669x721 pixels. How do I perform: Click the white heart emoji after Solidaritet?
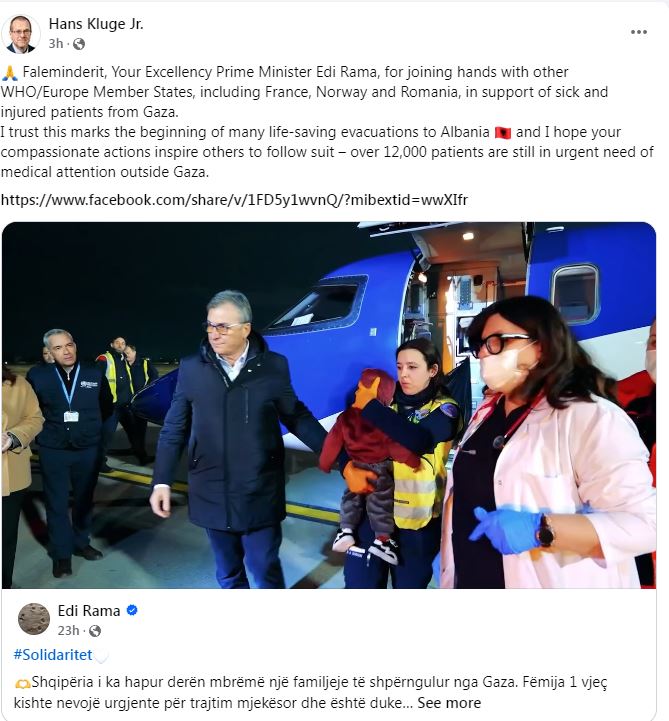click(101, 656)
